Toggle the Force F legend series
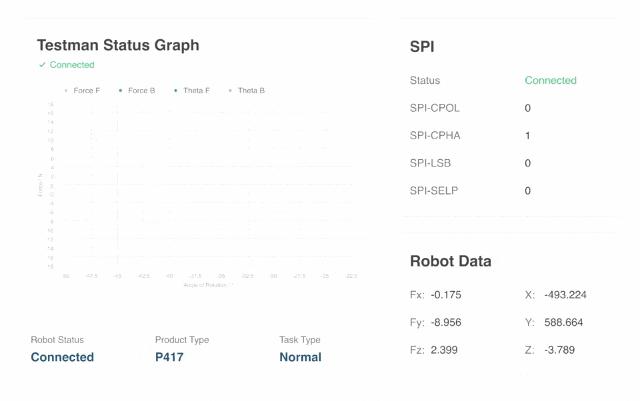 (84, 91)
